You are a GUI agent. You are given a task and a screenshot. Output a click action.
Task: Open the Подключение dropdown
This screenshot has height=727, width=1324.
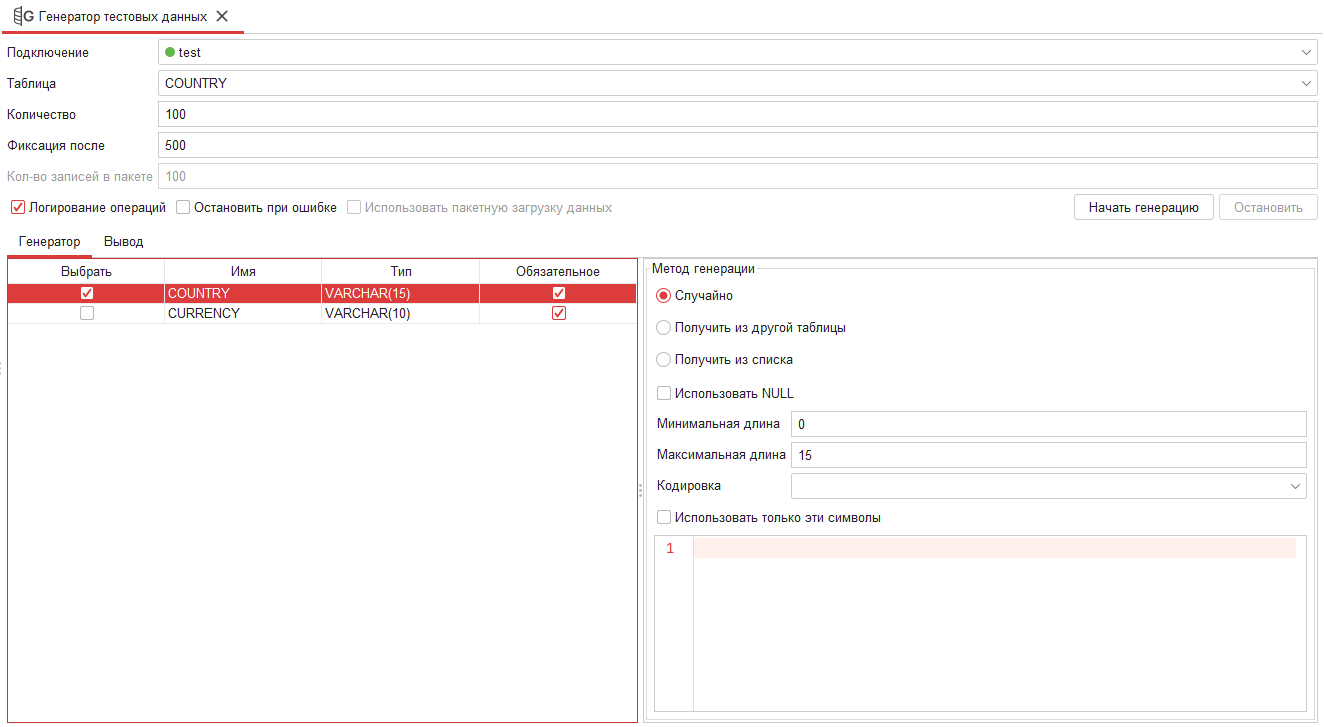tap(1306, 52)
